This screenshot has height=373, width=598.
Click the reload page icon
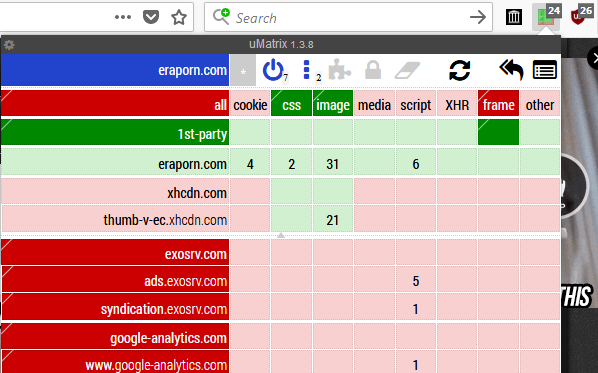[x=460, y=71]
